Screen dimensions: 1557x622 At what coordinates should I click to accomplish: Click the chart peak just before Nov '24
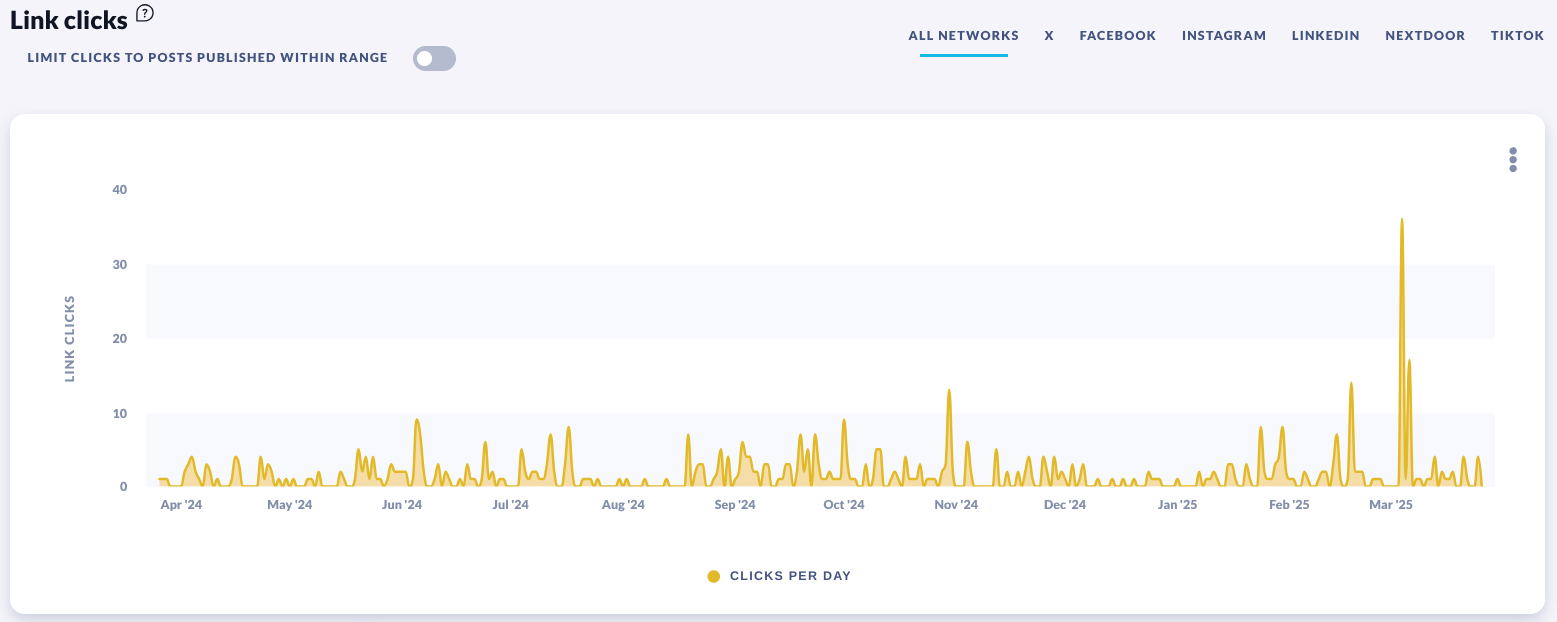coord(949,391)
